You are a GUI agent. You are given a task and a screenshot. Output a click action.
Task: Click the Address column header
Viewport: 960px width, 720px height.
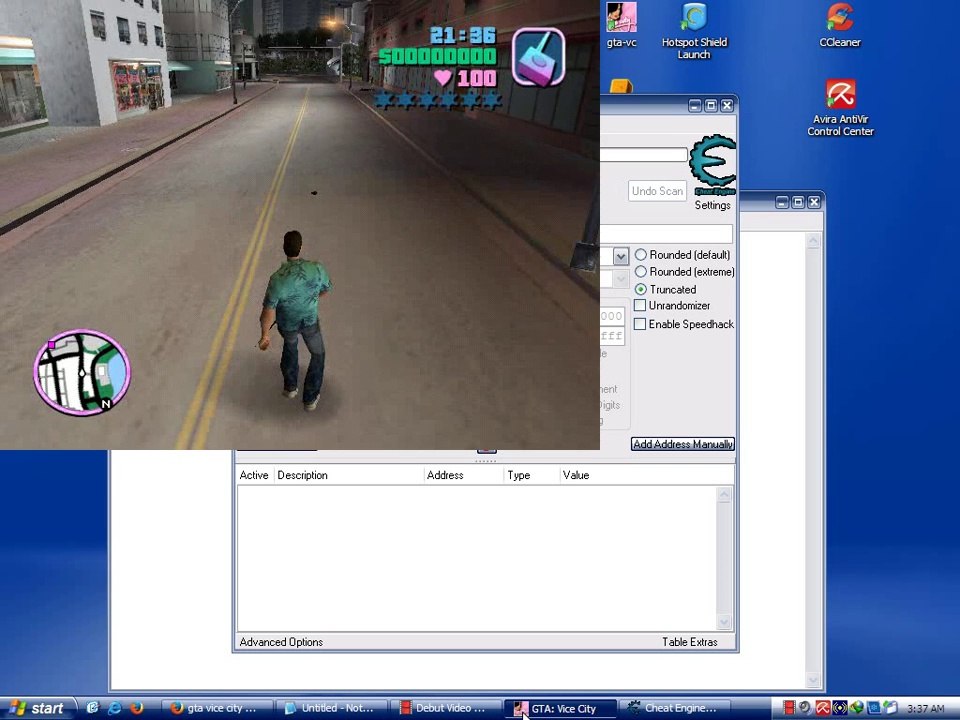(463, 475)
